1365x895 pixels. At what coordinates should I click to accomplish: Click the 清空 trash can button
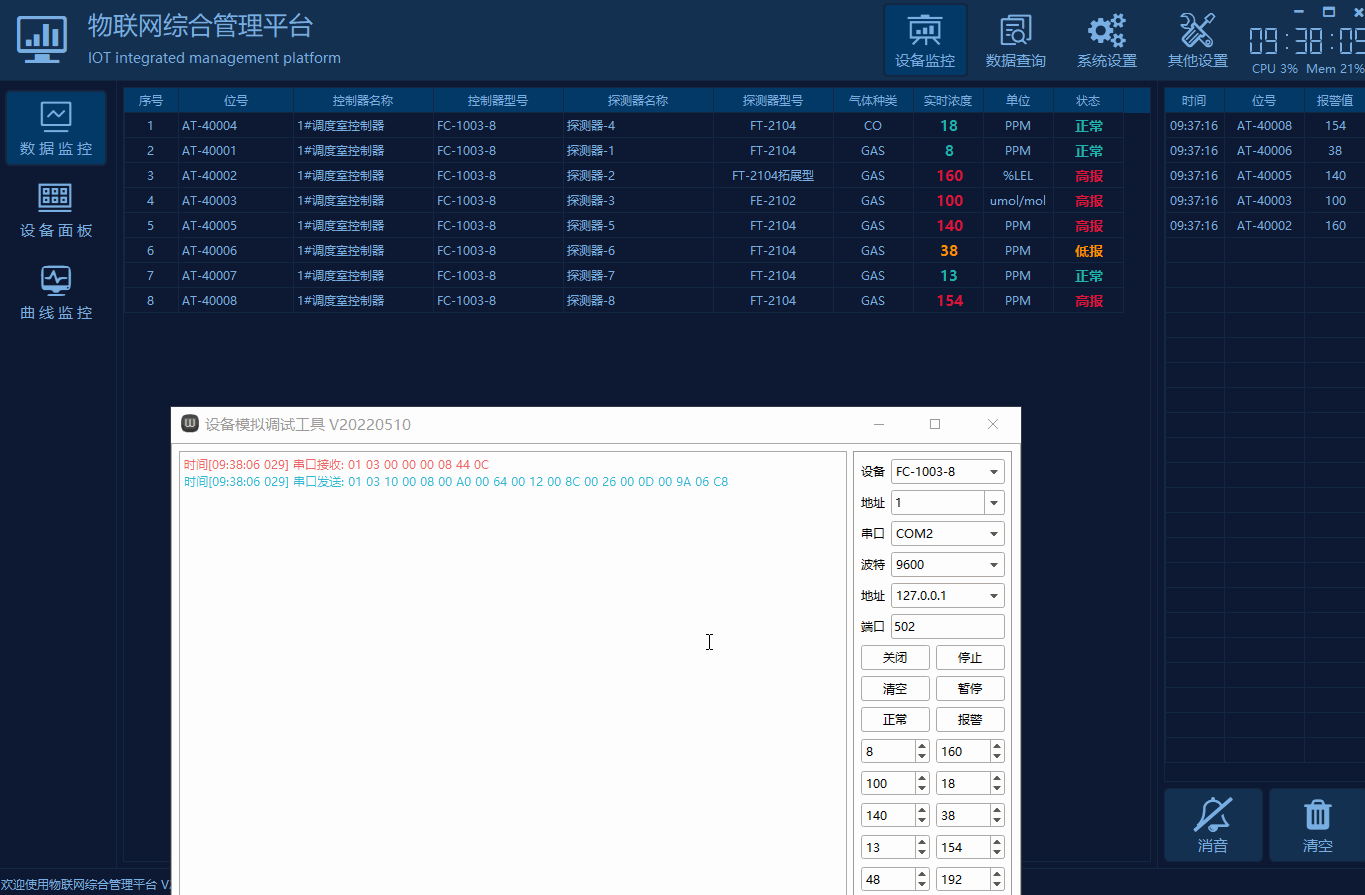(x=1317, y=825)
